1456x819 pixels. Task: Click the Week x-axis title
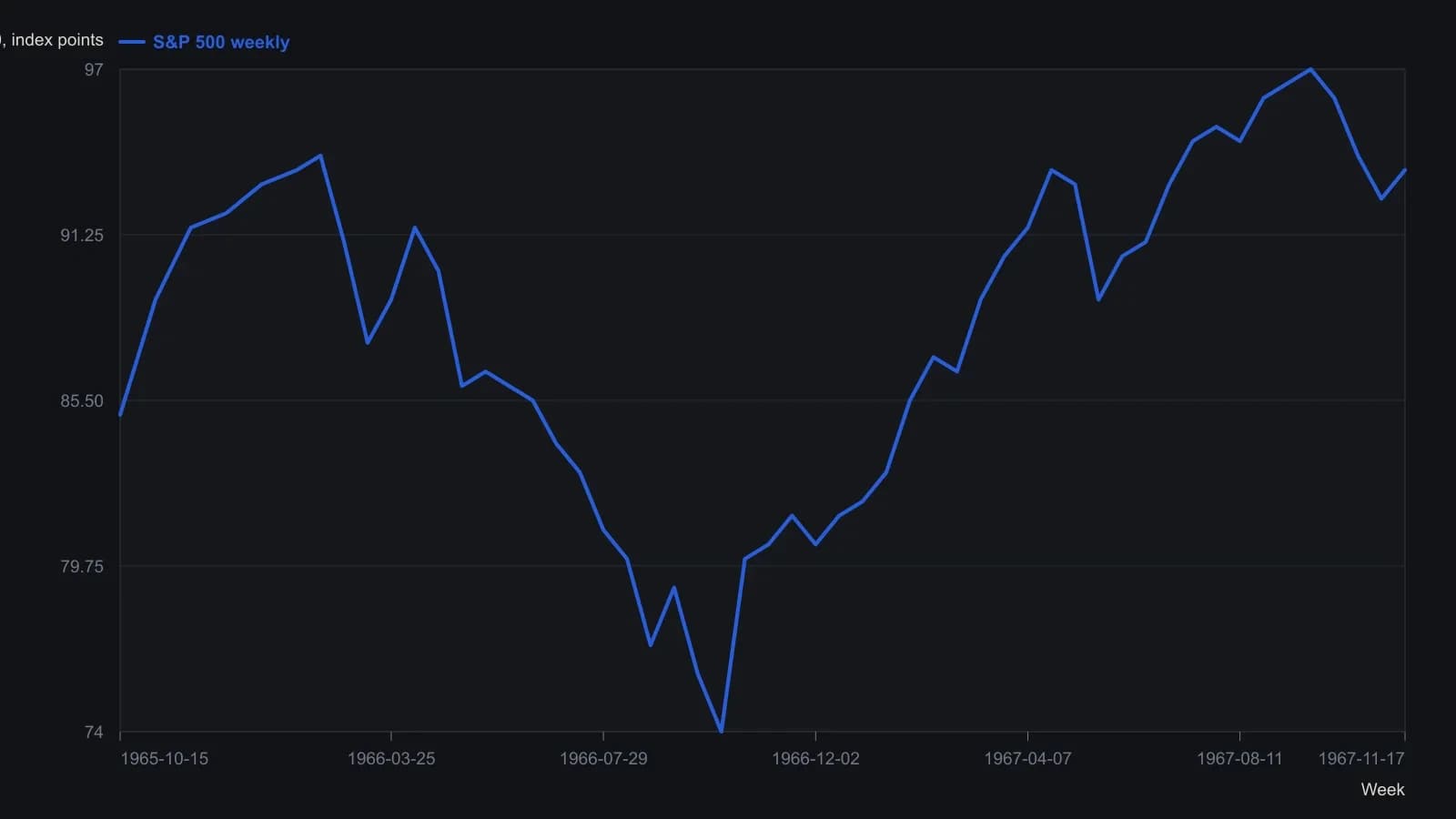1382,790
